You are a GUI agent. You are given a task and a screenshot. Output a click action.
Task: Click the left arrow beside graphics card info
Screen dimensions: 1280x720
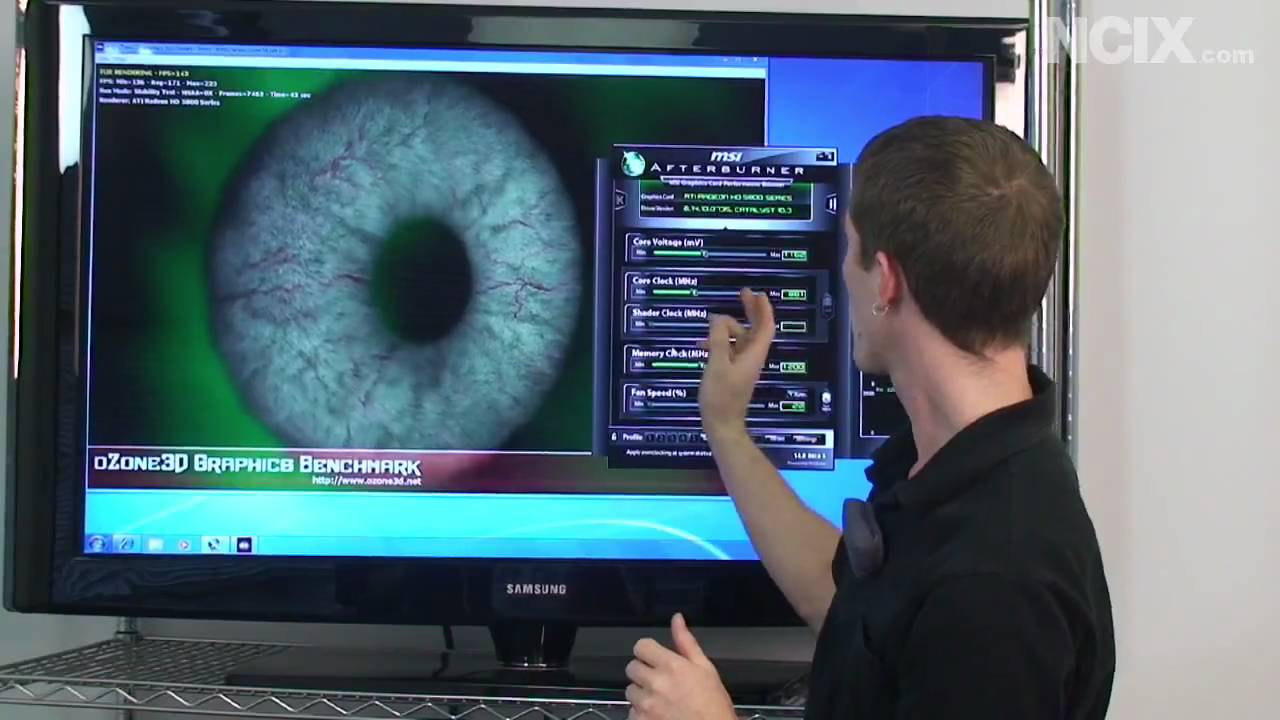620,200
